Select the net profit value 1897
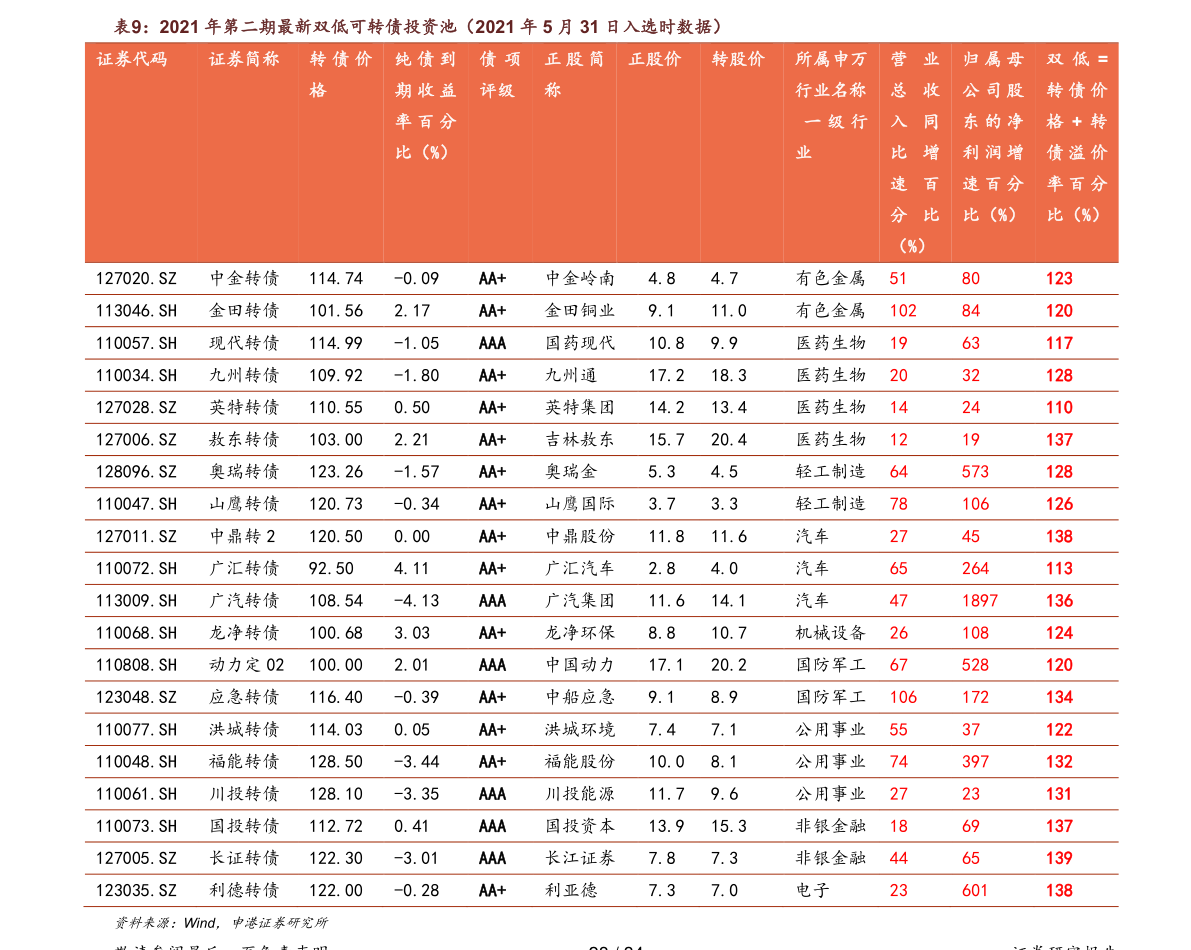 point(979,601)
